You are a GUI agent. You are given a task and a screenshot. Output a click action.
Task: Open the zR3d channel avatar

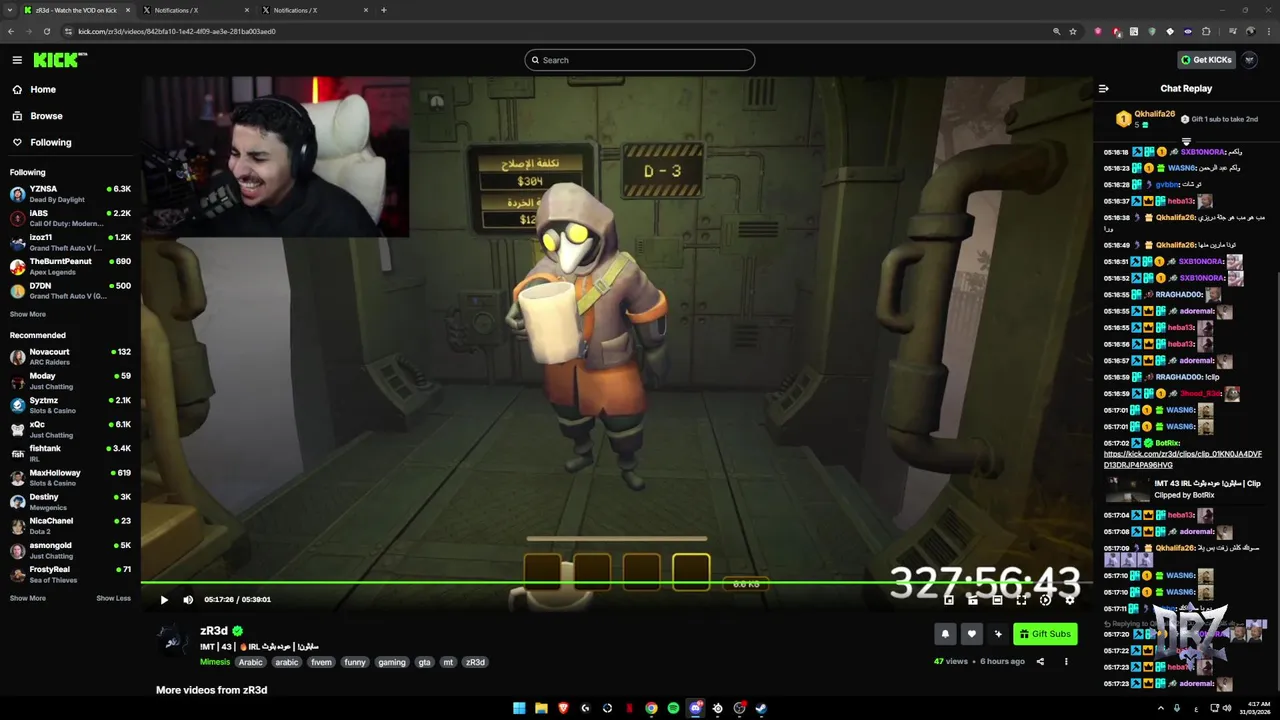[172, 639]
